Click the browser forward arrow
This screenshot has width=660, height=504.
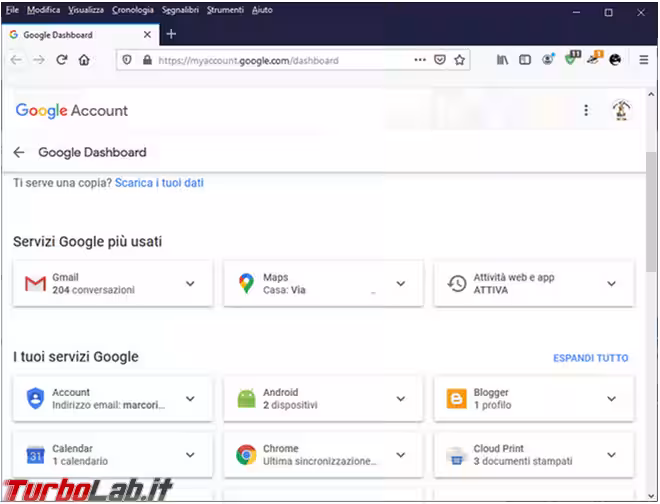point(39,60)
